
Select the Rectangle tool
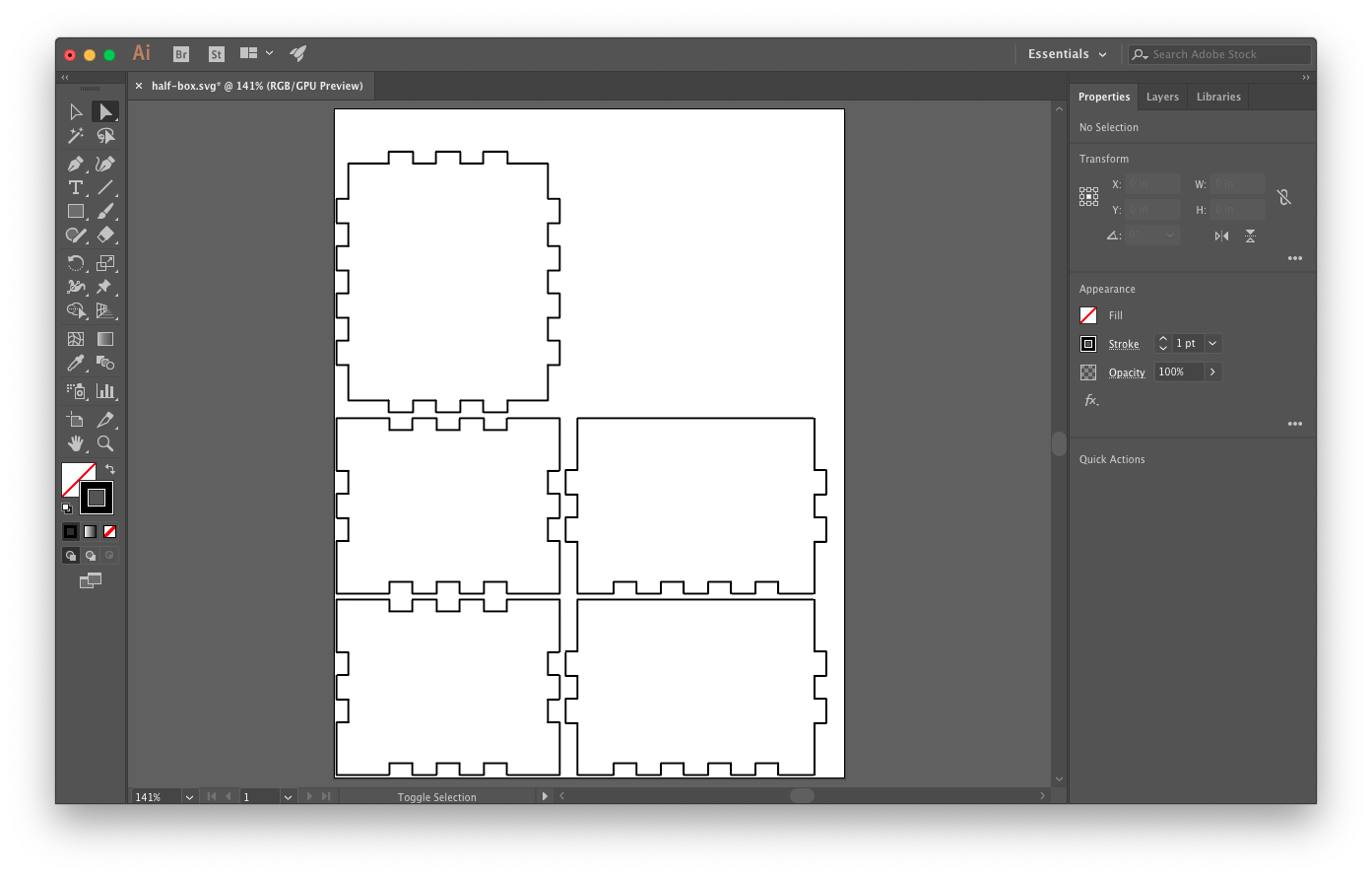[75, 211]
